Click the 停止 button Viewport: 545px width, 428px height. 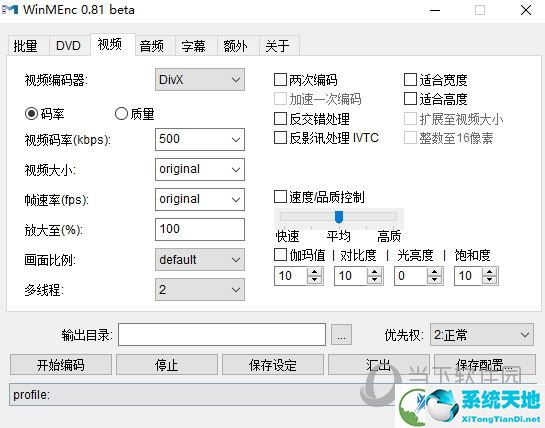pyautogui.click(x=167, y=365)
